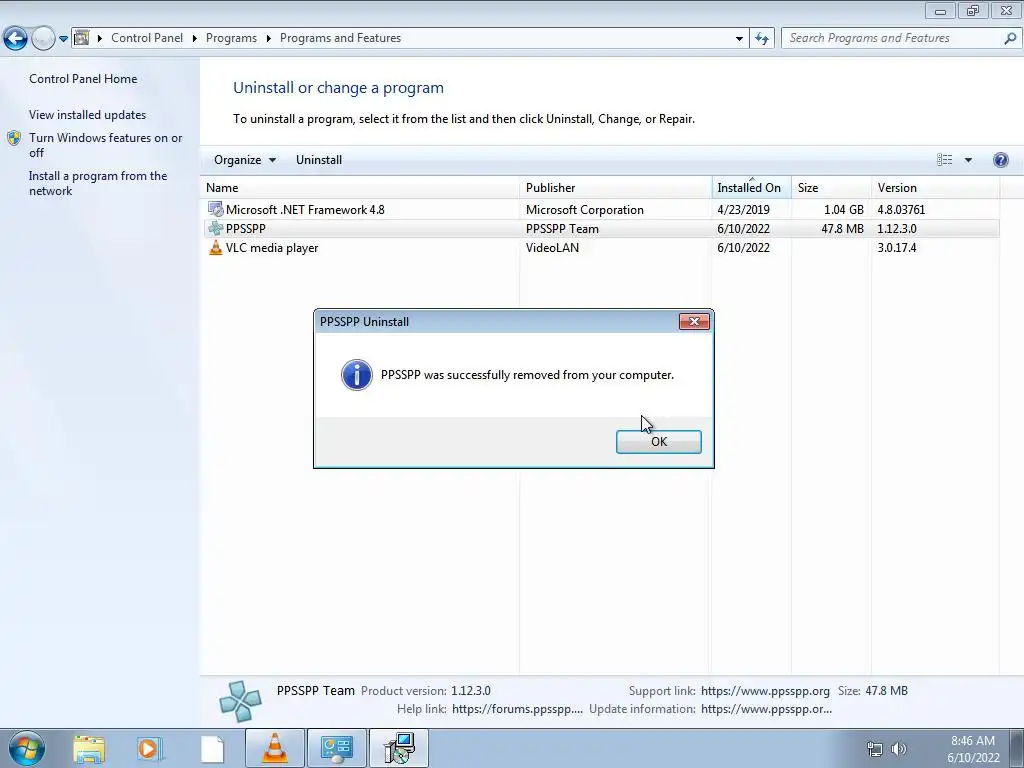The height and width of the screenshot is (768, 1024).
Task: Click the PPSSPP icon in the list
Action: tap(216, 229)
